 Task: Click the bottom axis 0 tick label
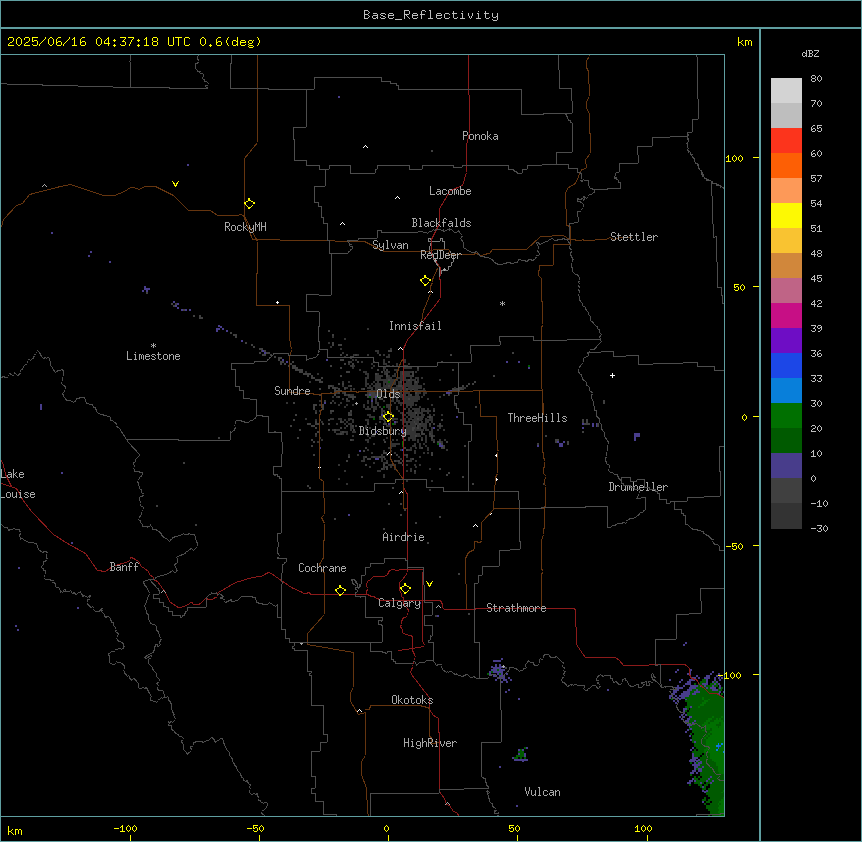386,828
